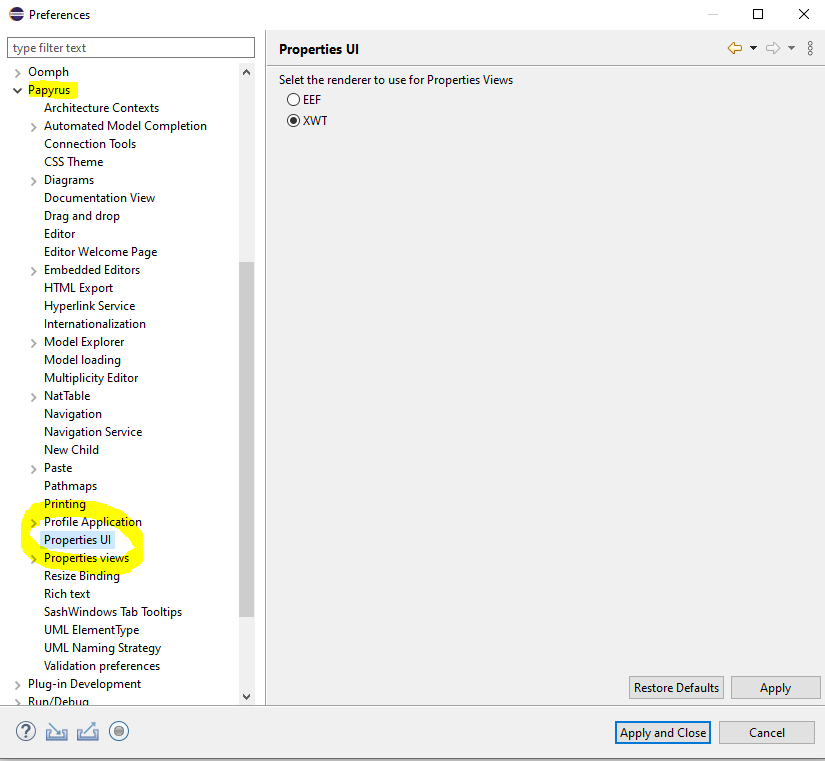Viewport: 825px width, 761px height.
Task: Select the Navigation tree item
Action: [x=73, y=414]
